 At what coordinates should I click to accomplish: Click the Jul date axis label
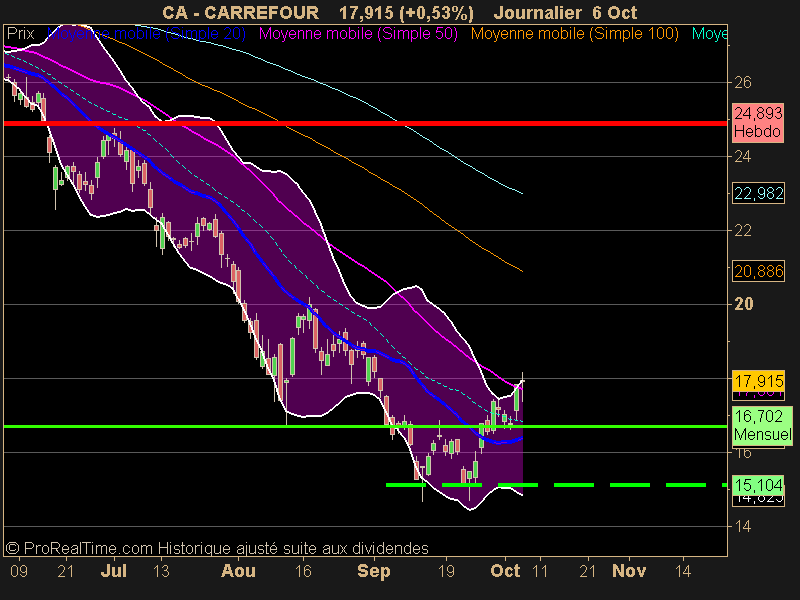coord(114,570)
